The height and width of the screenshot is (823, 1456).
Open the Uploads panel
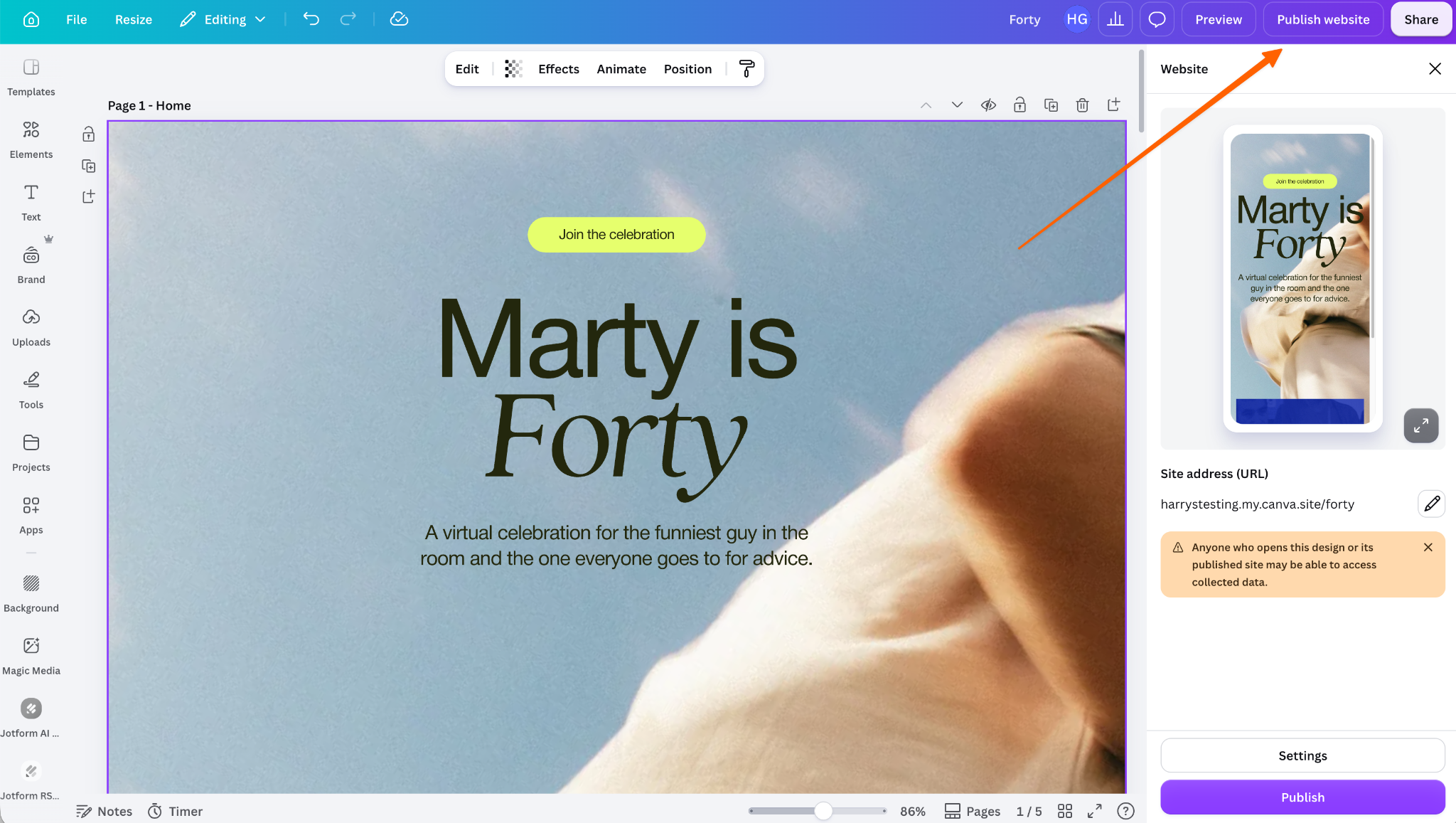point(31,328)
